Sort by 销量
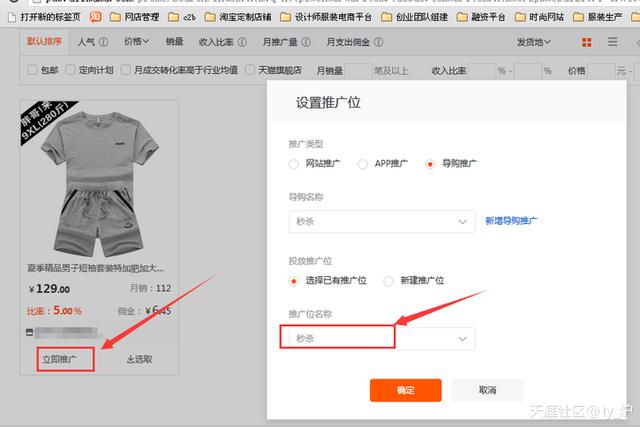 click(x=174, y=42)
